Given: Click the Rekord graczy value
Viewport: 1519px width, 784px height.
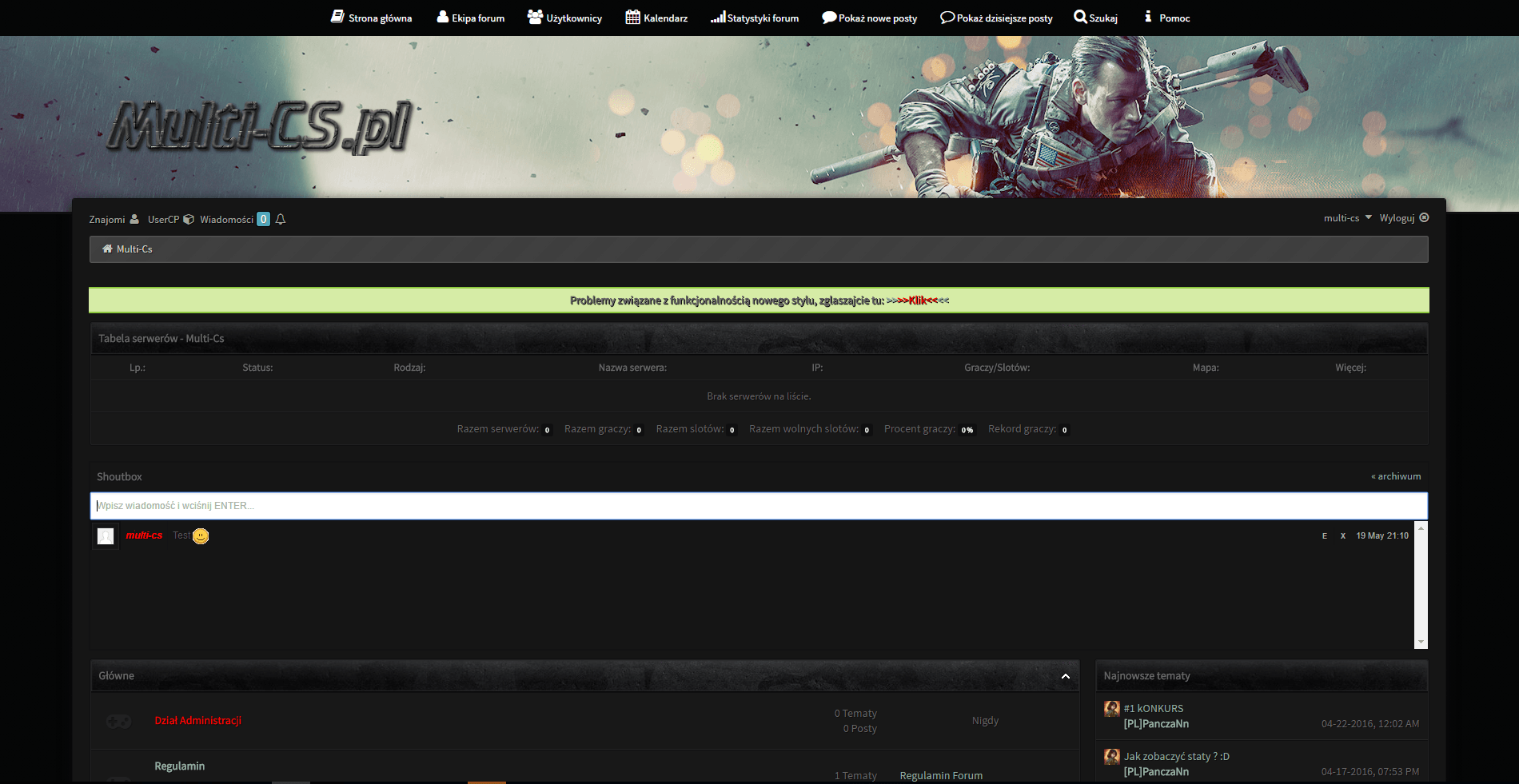Looking at the screenshot, I should (1064, 430).
